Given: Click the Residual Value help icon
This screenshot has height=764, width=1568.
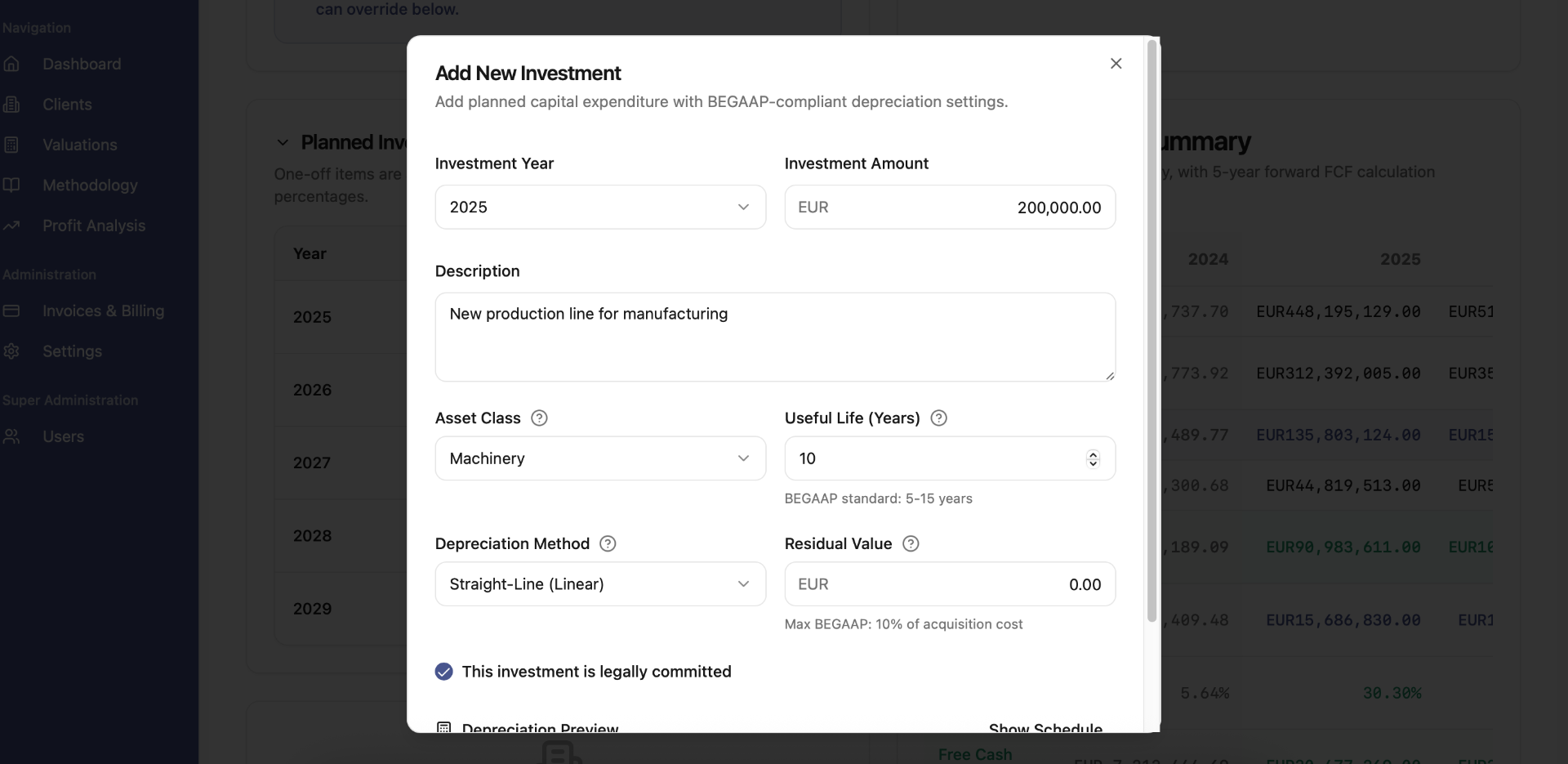Looking at the screenshot, I should [910, 543].
